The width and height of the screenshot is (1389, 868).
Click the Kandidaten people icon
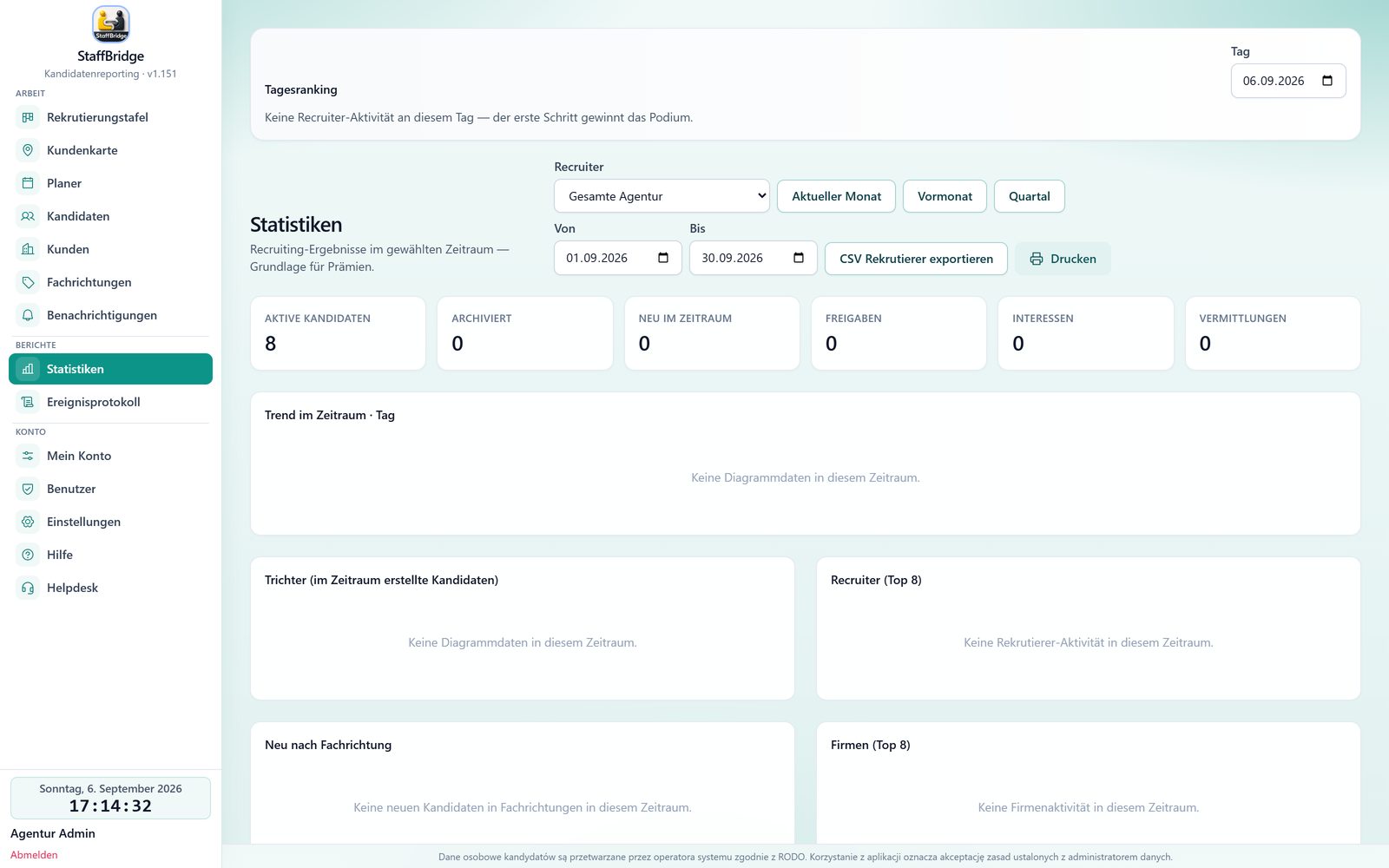click(28, 216)
